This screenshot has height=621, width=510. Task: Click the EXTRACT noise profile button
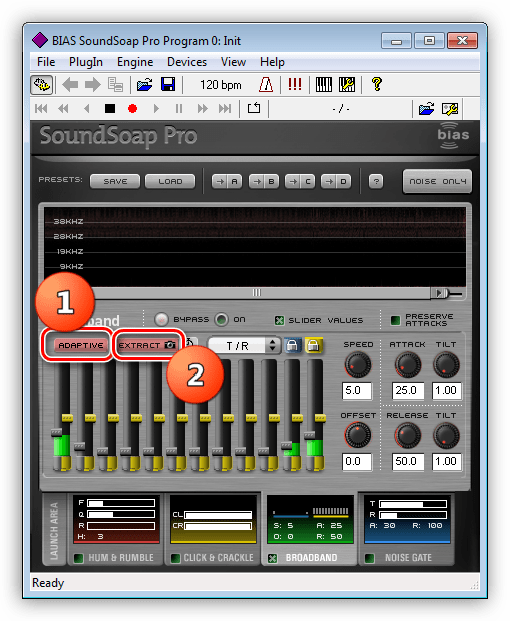pos(147,345)
